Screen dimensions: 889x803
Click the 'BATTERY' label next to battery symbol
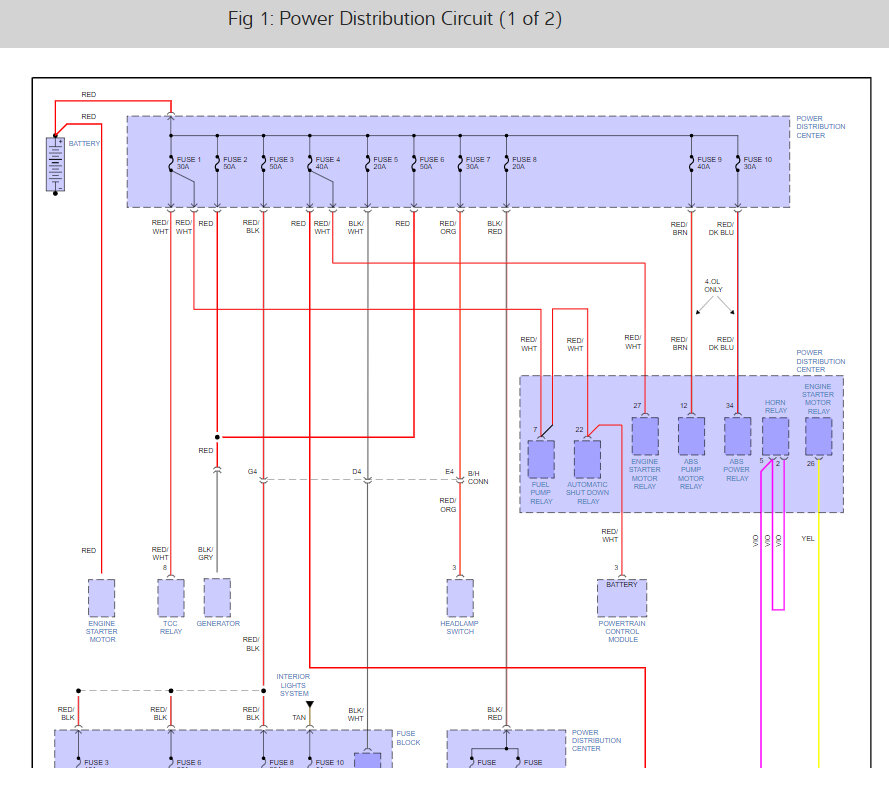point(84,143)
